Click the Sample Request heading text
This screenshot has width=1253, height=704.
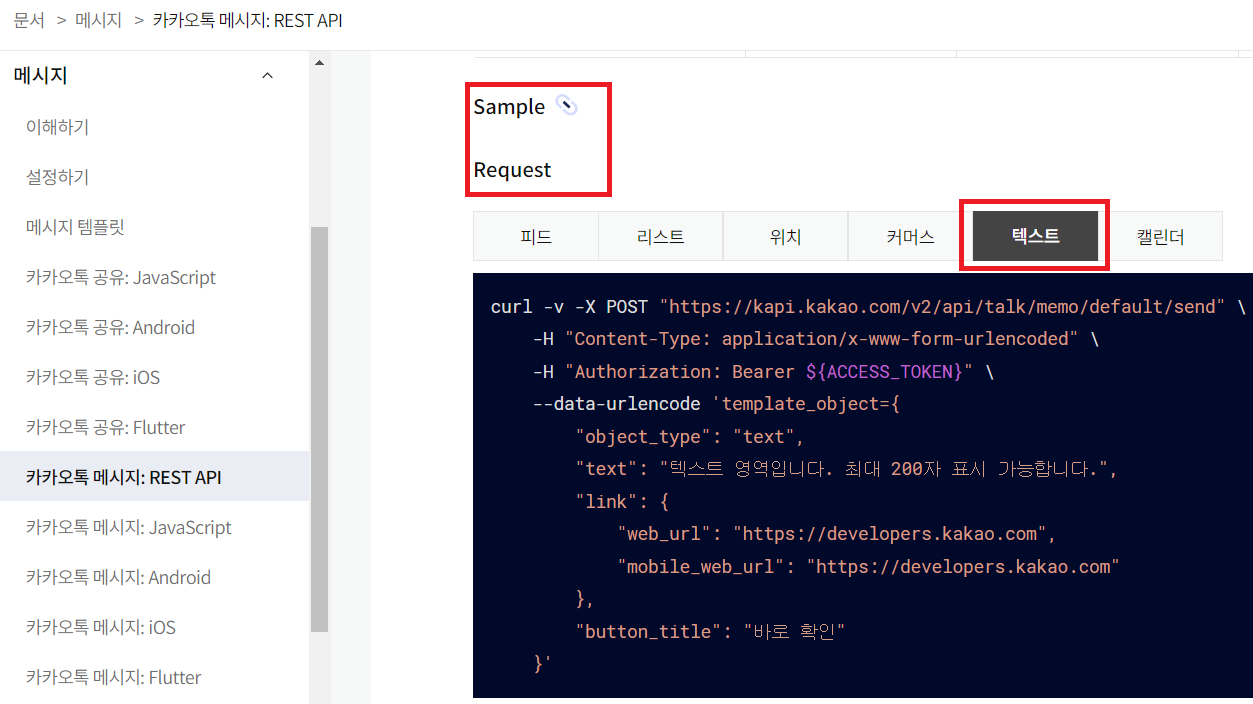pos(512,138)
